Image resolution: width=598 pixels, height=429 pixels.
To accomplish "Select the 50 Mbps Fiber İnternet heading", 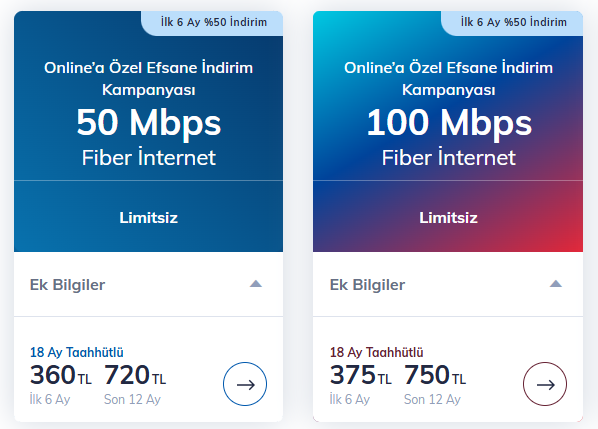I will click(149, 137).
